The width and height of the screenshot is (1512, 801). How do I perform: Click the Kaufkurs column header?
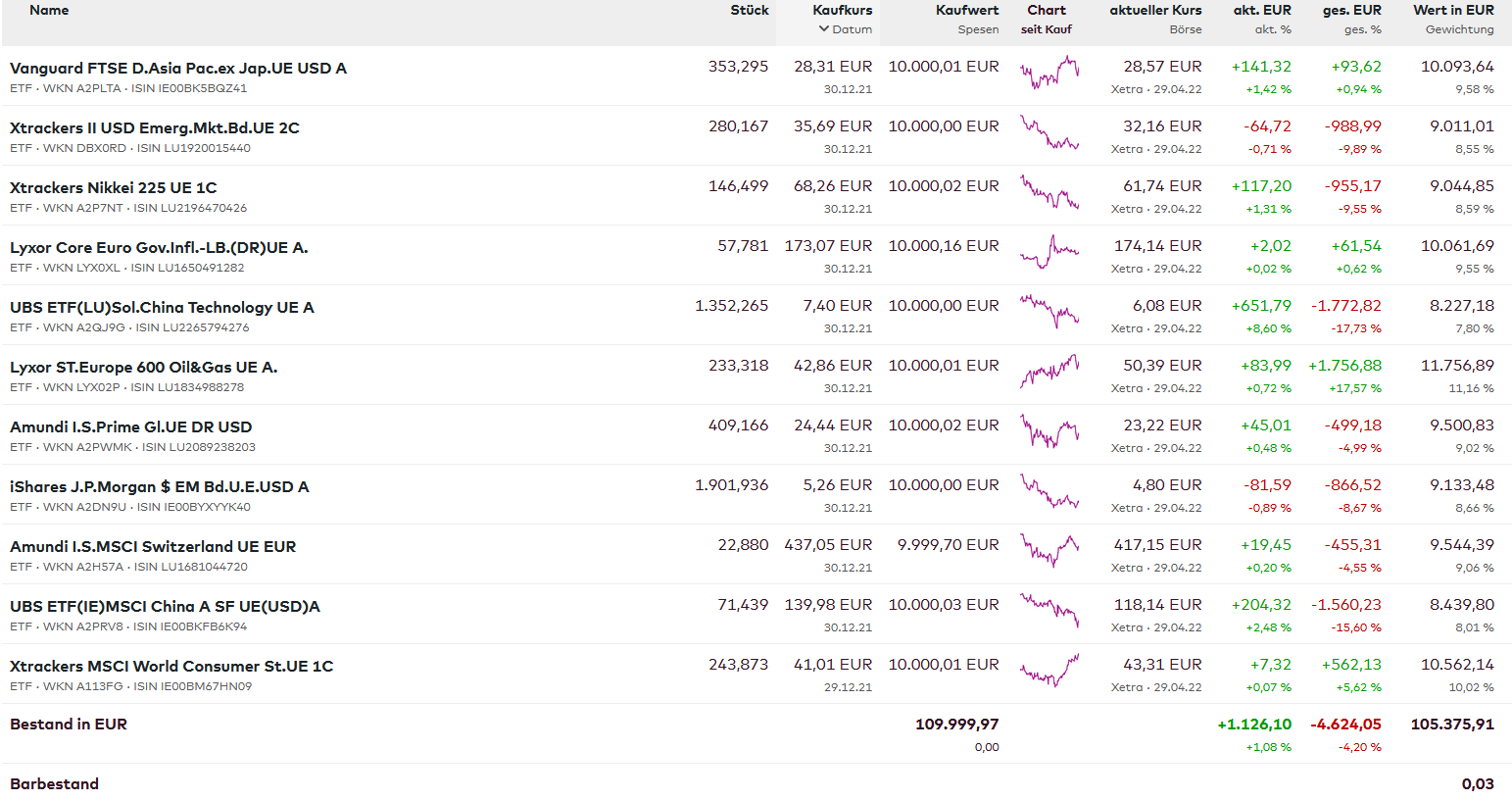tap(842, 10)
